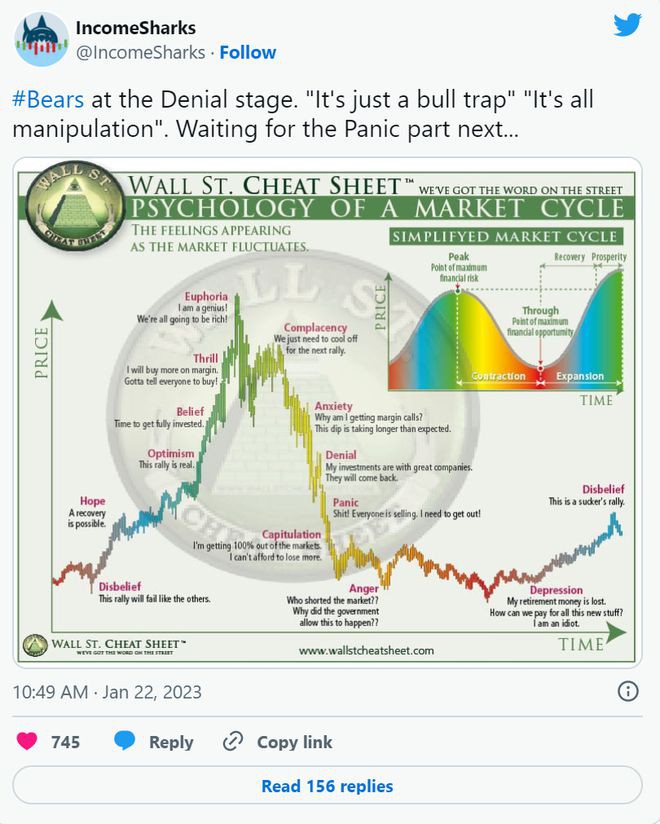The height and width of the screenshot is (824, 660).
Task: Open the @IncomeSharks handle link
Action: pyautogui.click(x=140, y=52)
